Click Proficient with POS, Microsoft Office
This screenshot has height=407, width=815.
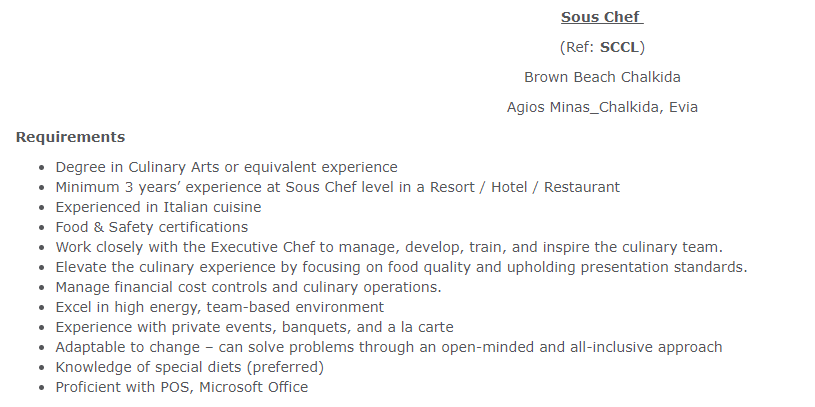182,387
